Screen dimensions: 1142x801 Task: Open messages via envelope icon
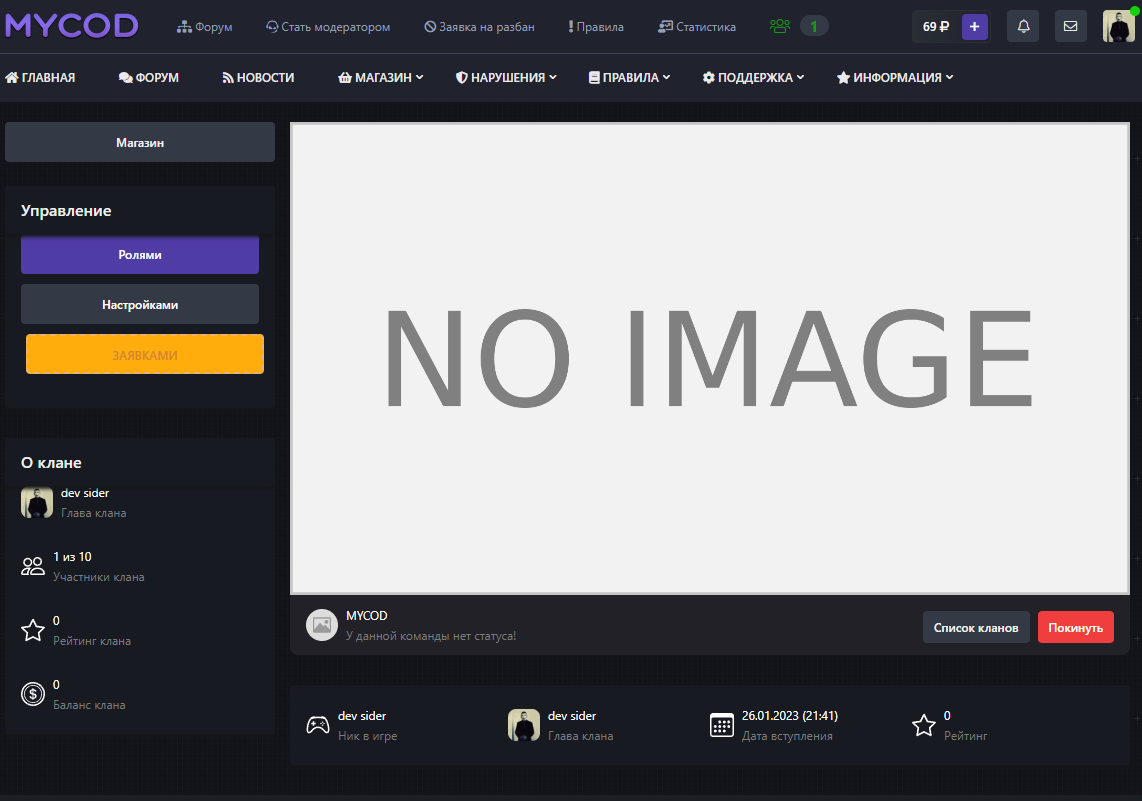tap(1070, 26)
